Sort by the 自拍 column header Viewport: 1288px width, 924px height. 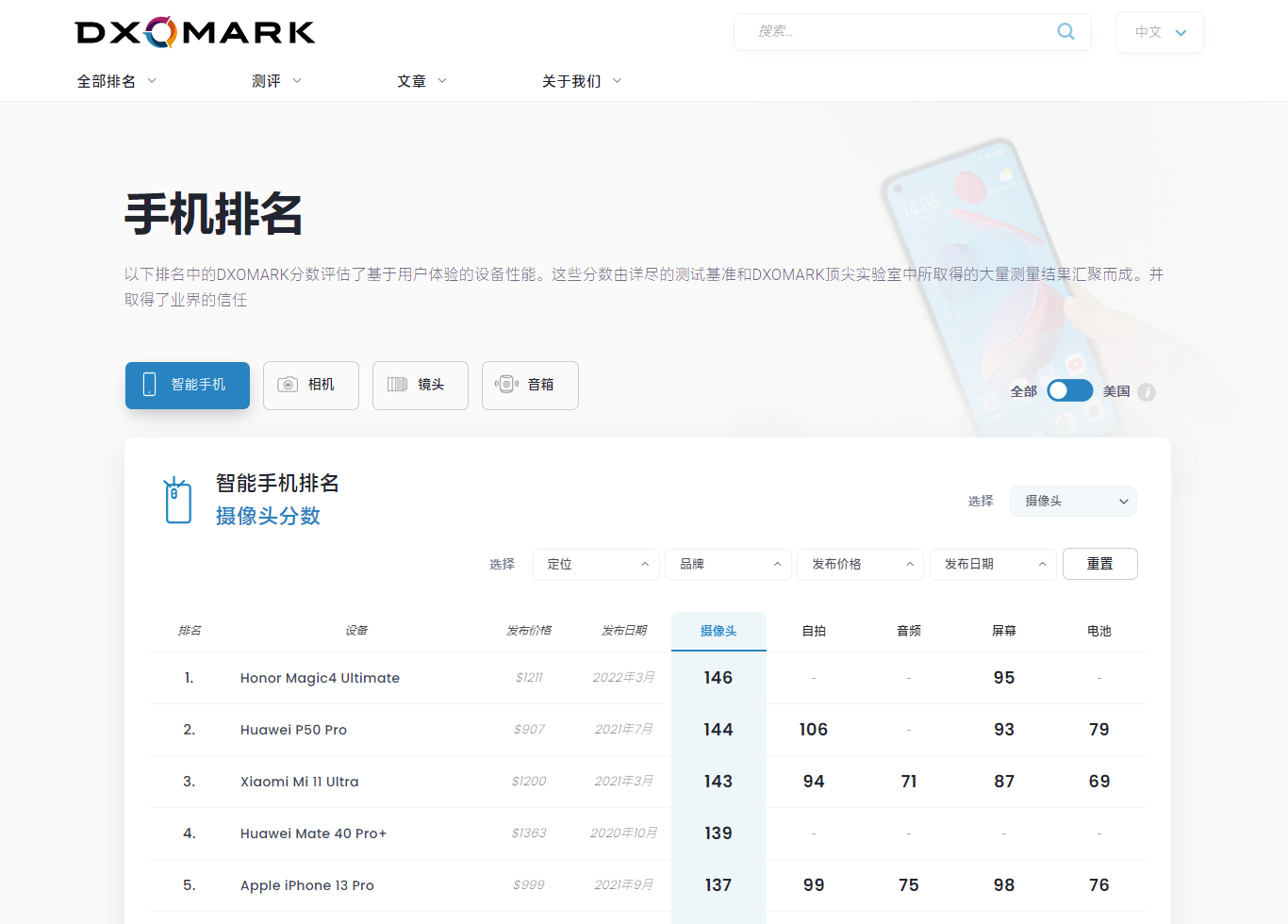[814, 631]
